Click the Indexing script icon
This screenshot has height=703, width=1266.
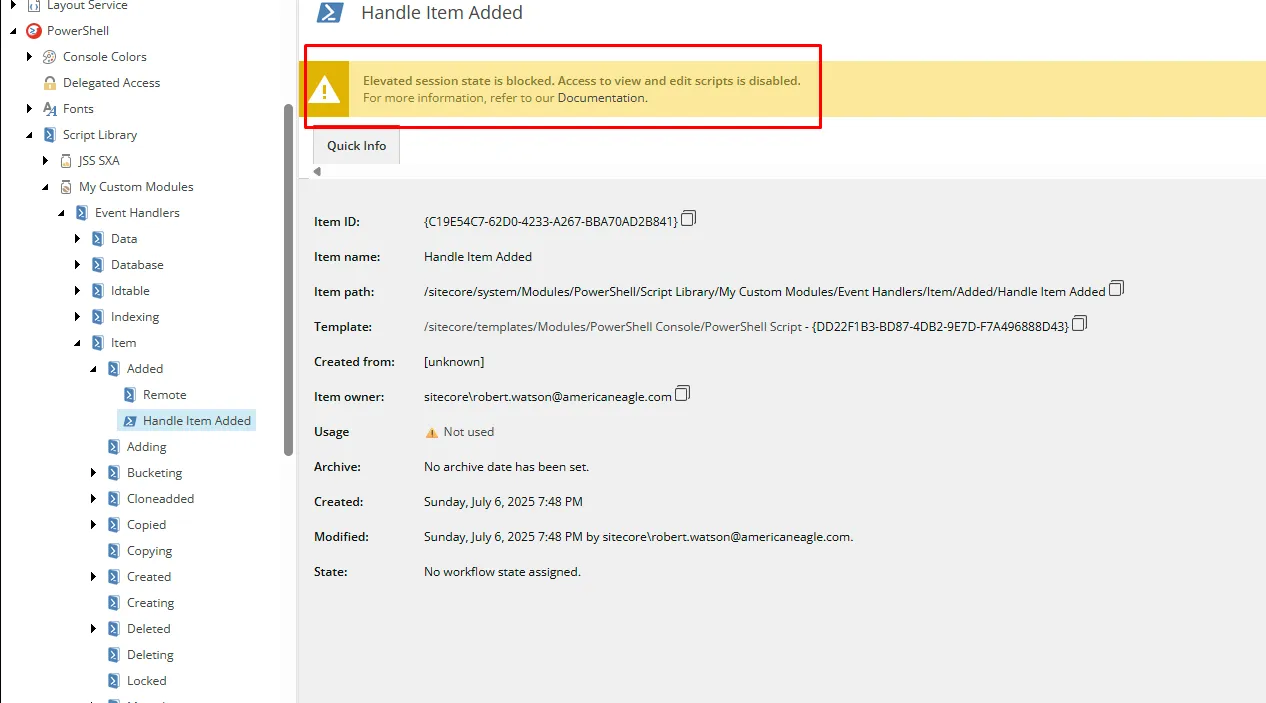tap(98, 317)
